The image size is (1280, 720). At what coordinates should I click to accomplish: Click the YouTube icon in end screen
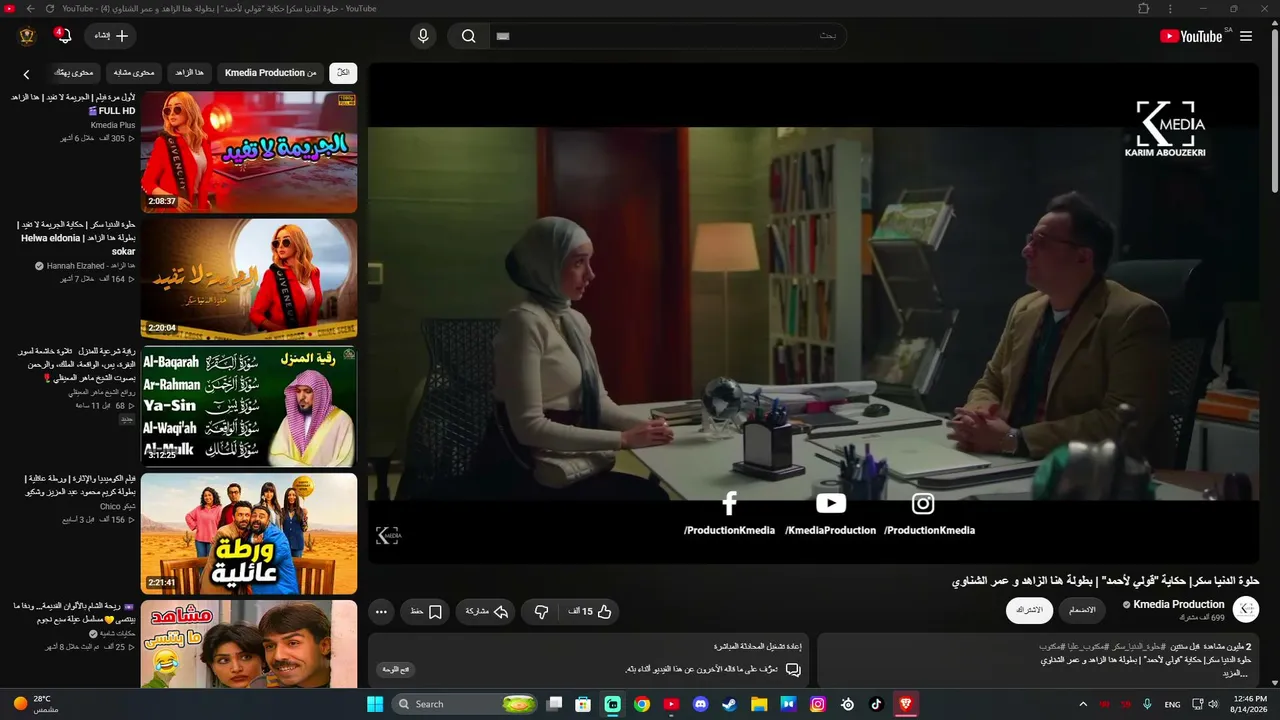point(831,503)
